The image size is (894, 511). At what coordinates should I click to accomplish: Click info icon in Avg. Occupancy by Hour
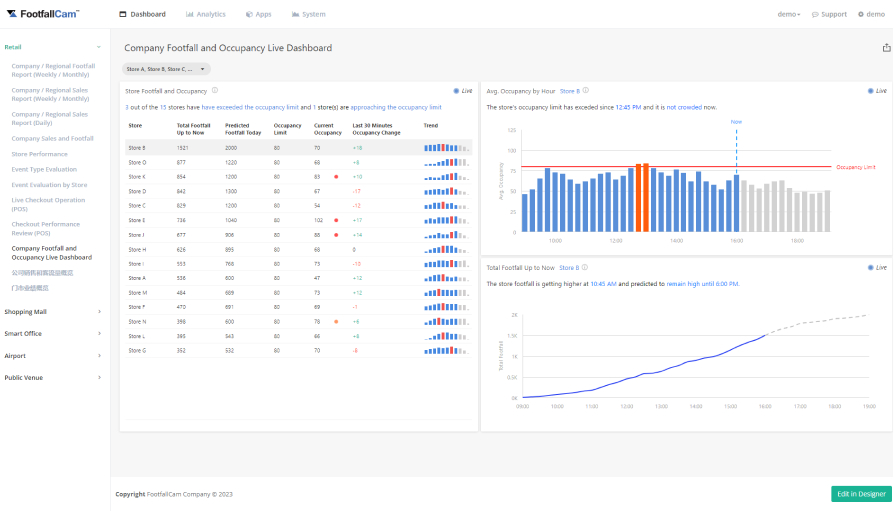click(586, 90)
